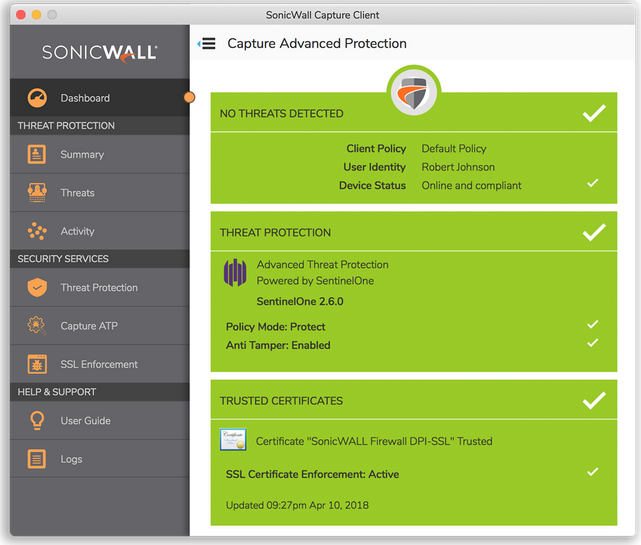This screenshot has width=641, height=545.
Task: Open the User Guide
Action: tap(100, 421)
